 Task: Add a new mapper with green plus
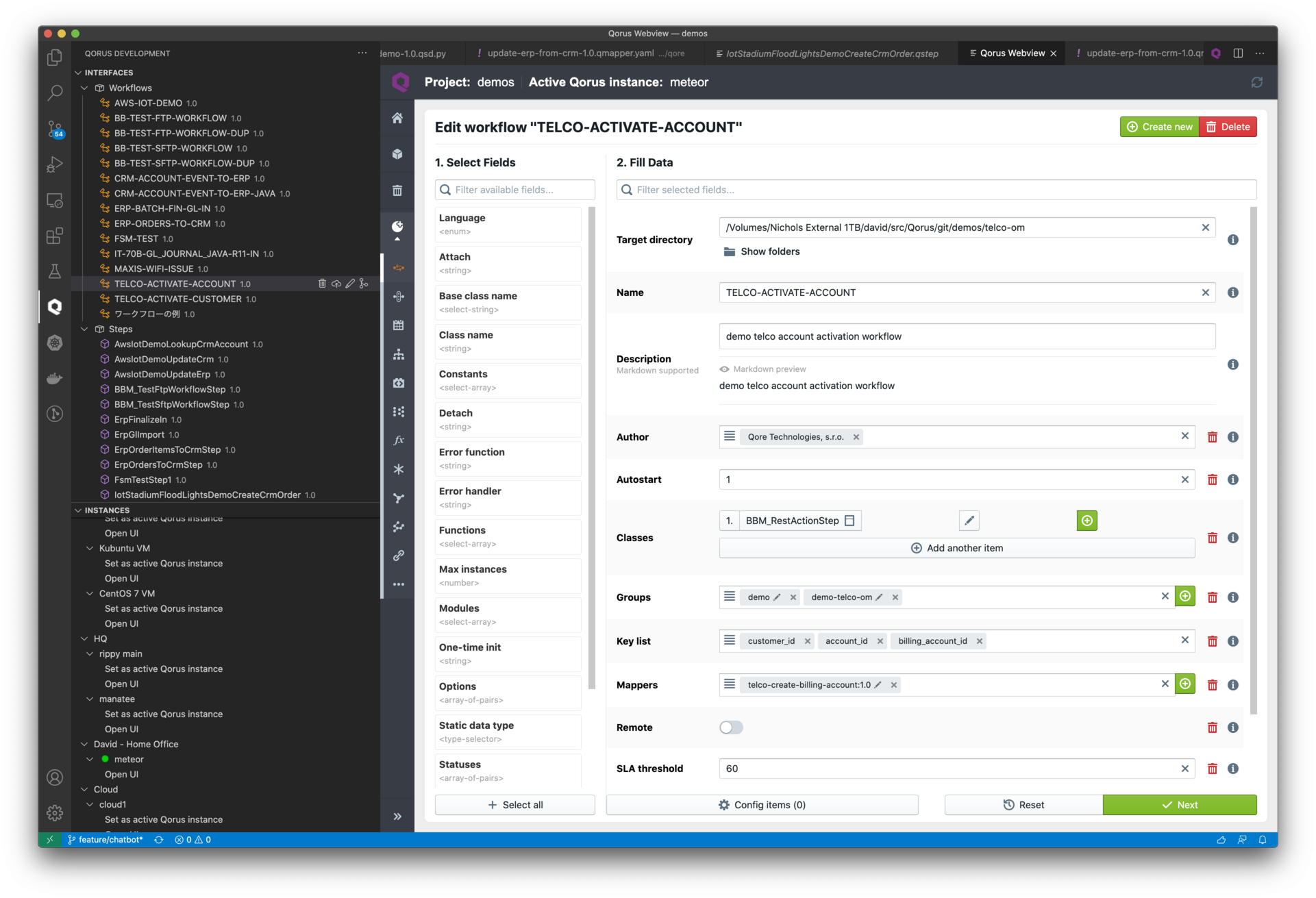(1184, 684)
